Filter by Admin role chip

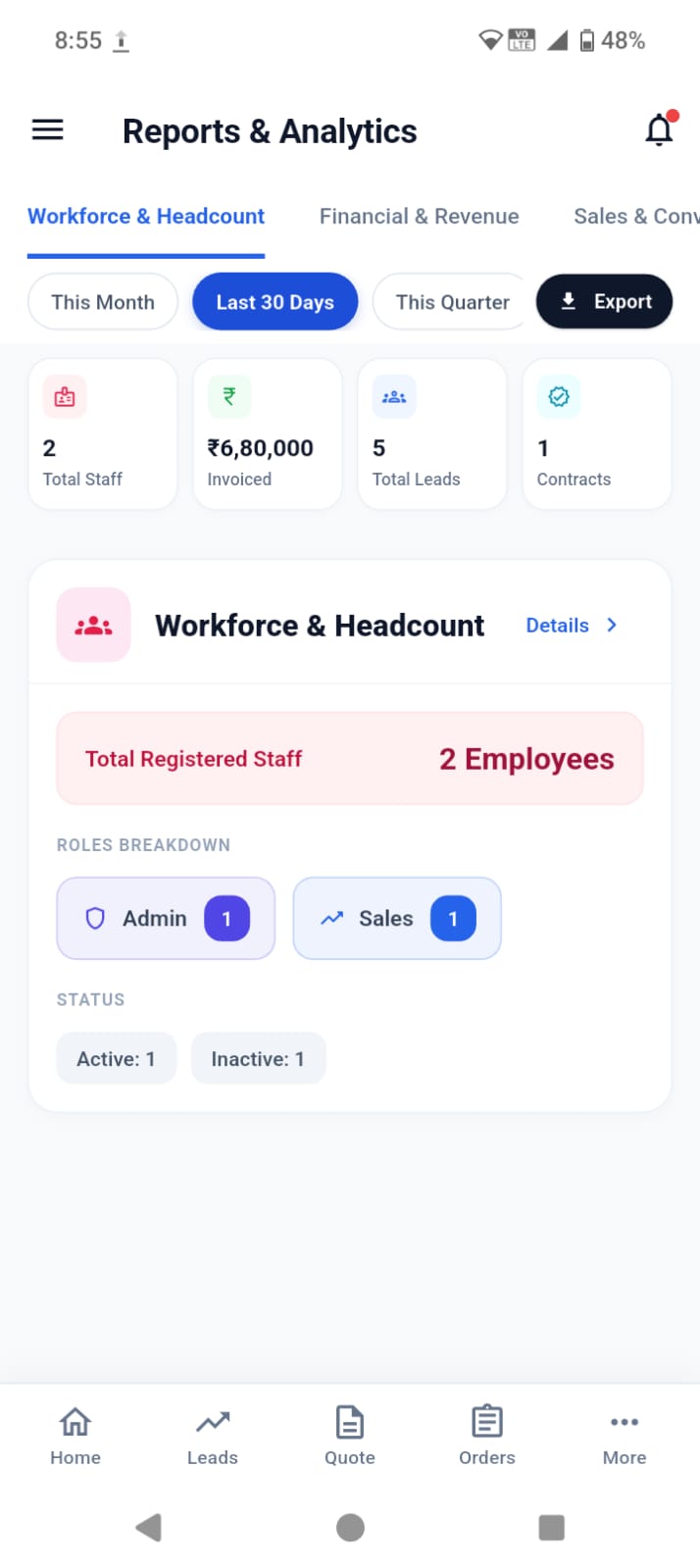[x=166, y=919]
